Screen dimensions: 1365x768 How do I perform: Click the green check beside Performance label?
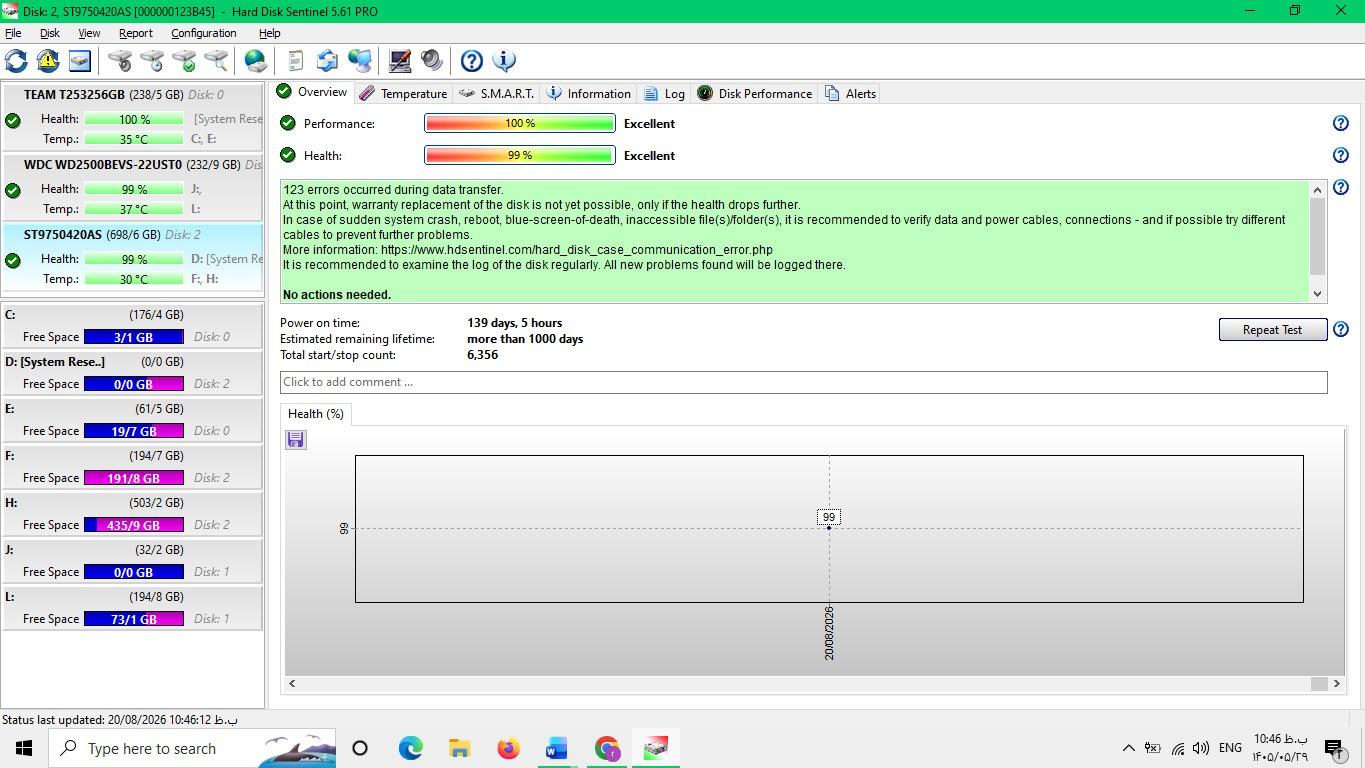tap(288, 123)
